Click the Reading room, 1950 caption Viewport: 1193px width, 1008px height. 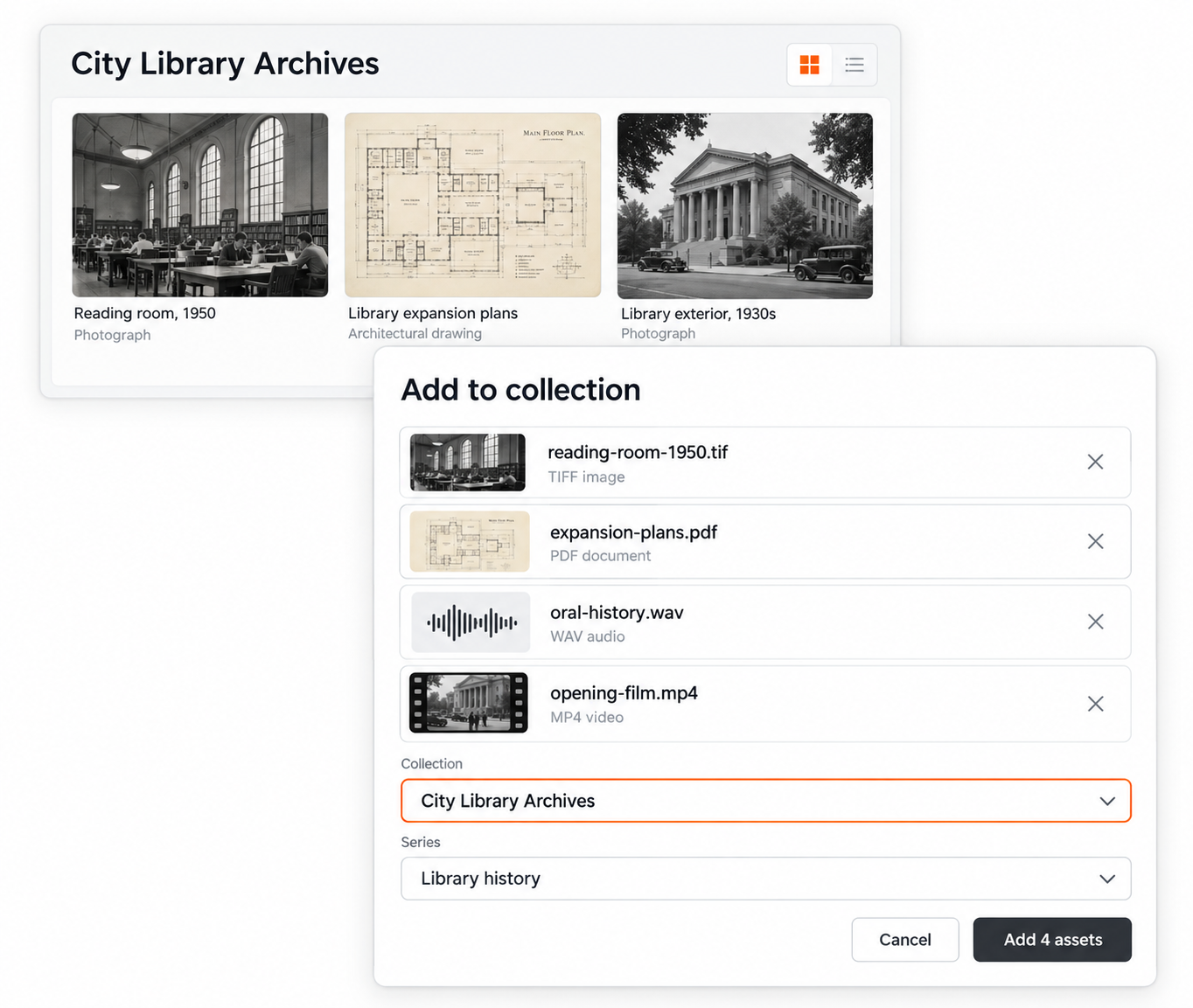pos(144,313)
